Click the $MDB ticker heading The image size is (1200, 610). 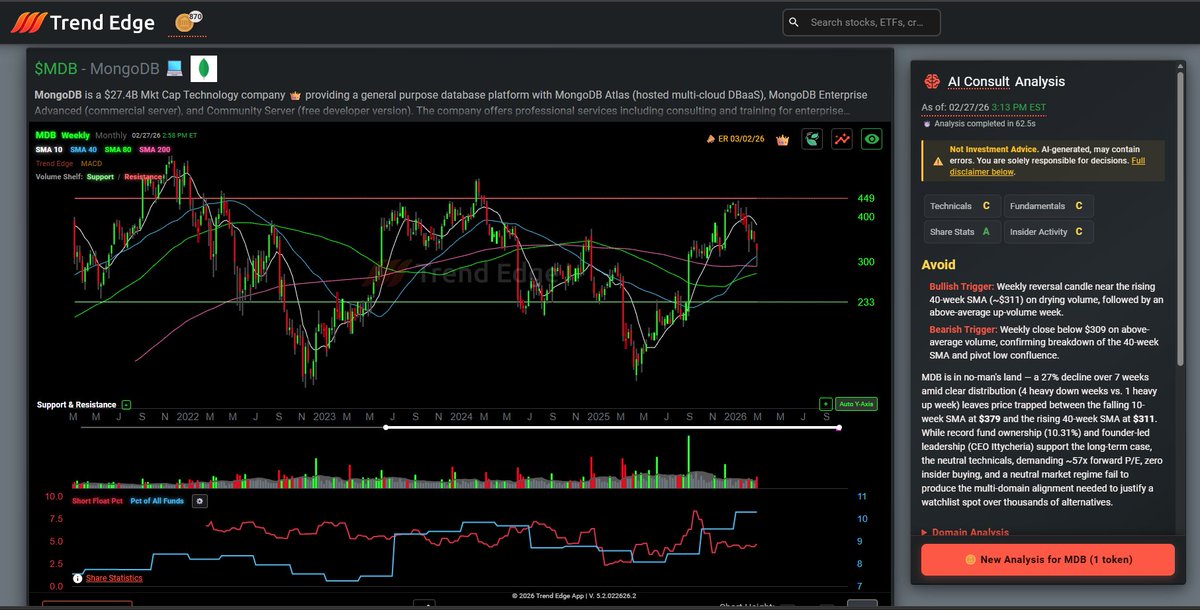click(56, 69)
